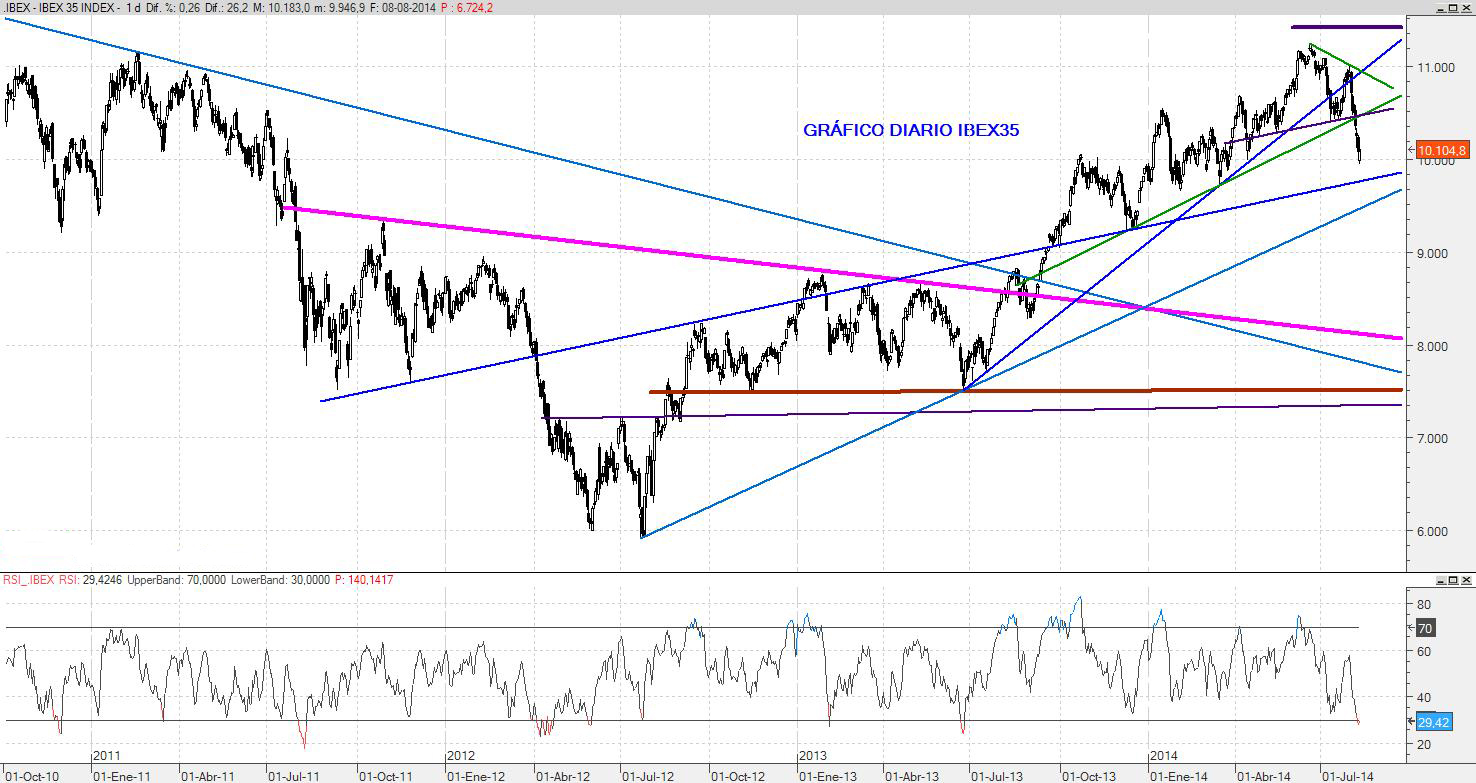This screenshot has width=1476, height=783.
Task: Click the 01-Jul-14 date on time axis
Action: (1345, 775)
